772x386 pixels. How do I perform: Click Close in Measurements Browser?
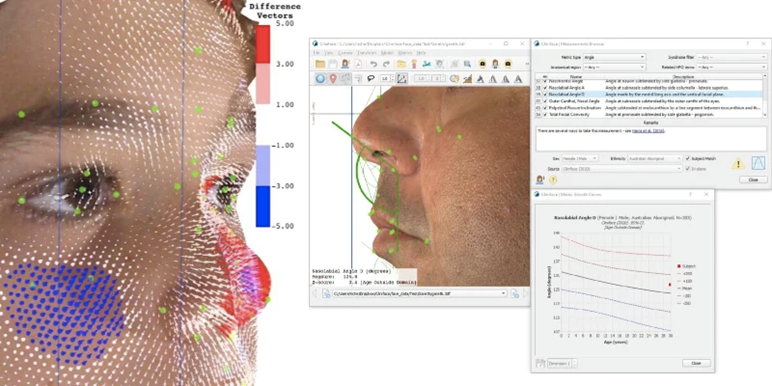[753, 180]
